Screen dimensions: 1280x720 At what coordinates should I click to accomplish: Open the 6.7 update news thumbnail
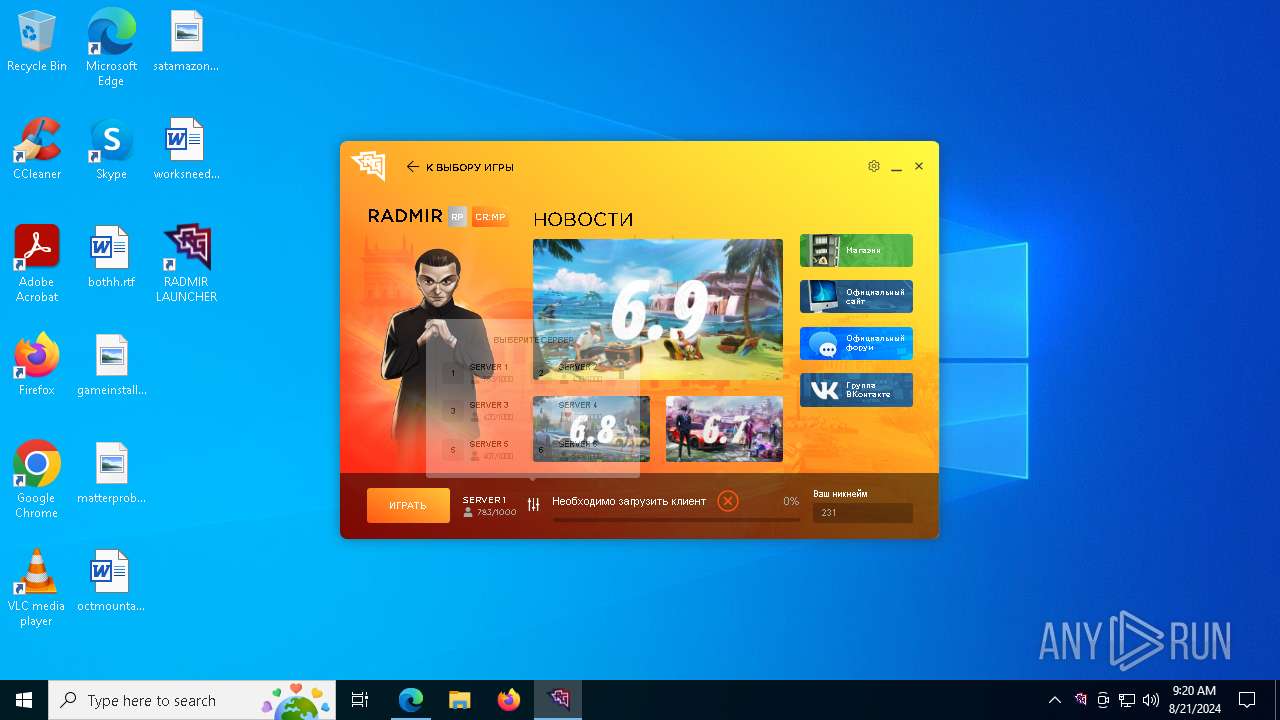(724, 429)
